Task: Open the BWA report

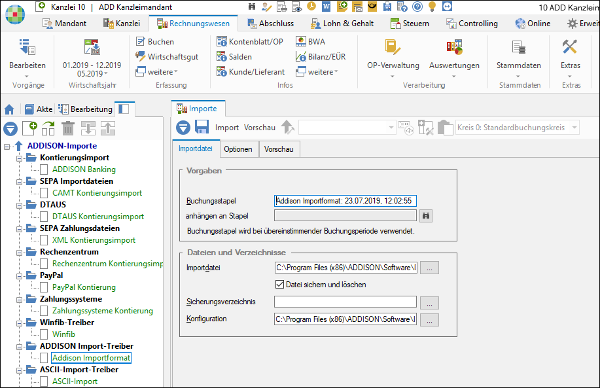Action: coord(311,42)
